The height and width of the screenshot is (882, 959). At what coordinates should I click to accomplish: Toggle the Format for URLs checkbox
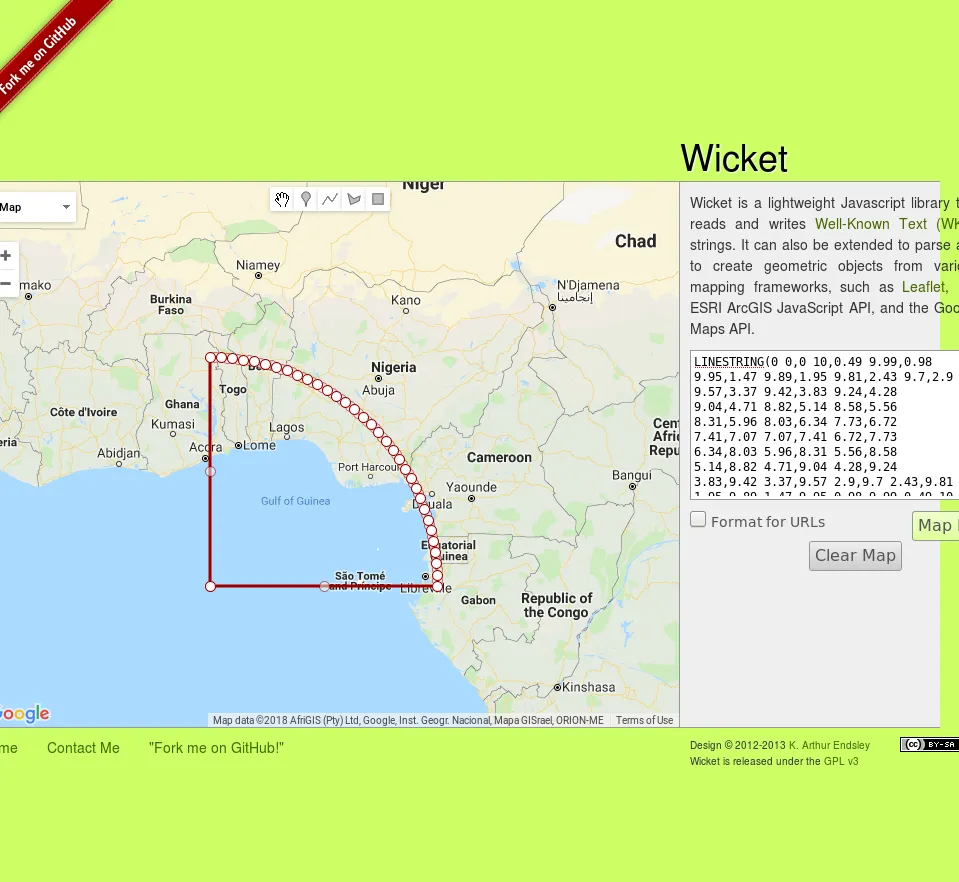pyautogui.click(x=698, y=520)
